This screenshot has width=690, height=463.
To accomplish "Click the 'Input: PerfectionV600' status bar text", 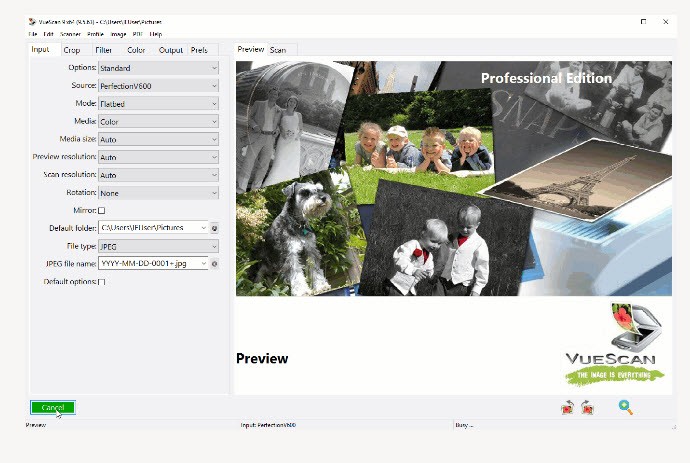I will 268,425.
